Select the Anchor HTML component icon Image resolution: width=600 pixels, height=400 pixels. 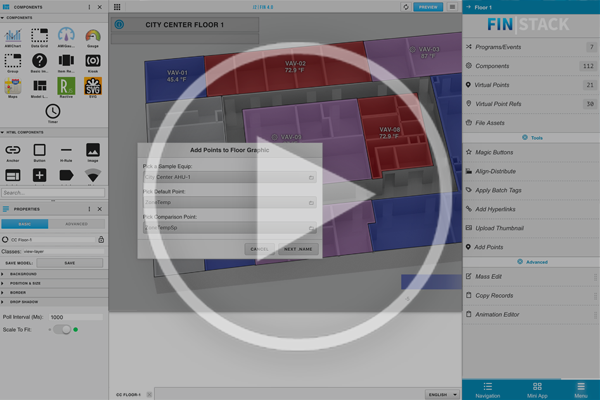point(13,150)
